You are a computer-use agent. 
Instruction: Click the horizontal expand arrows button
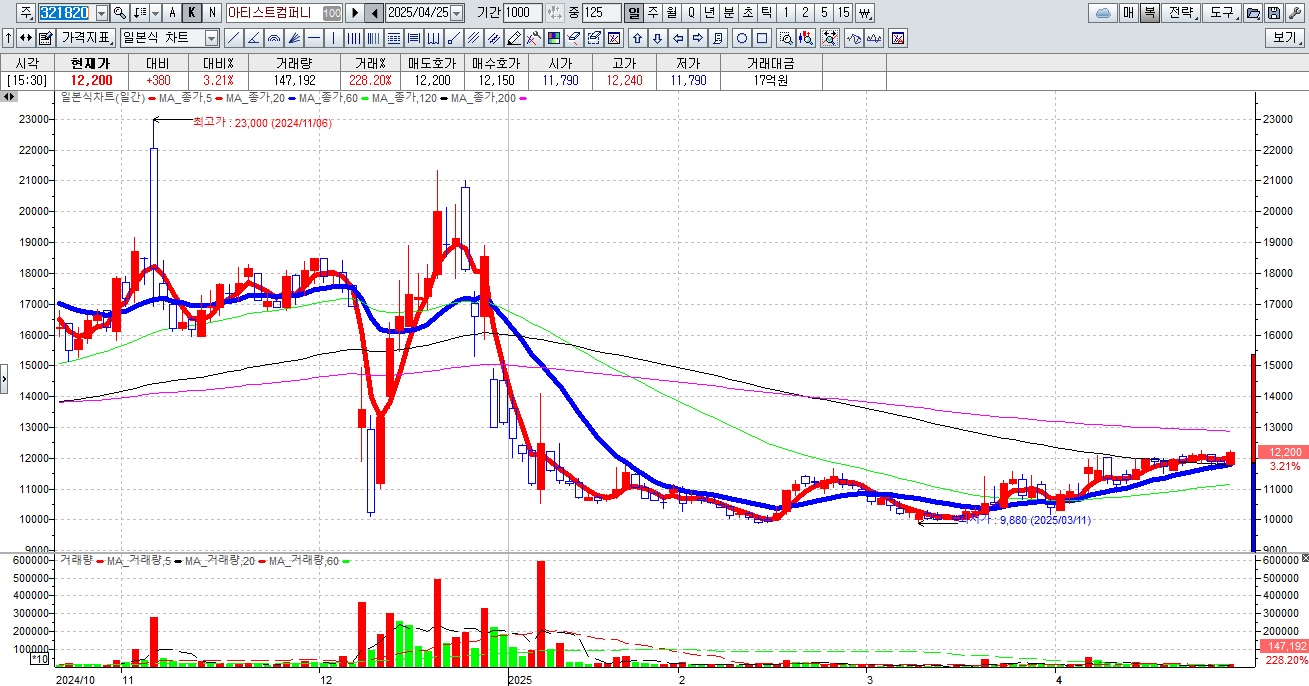point(24,38)
